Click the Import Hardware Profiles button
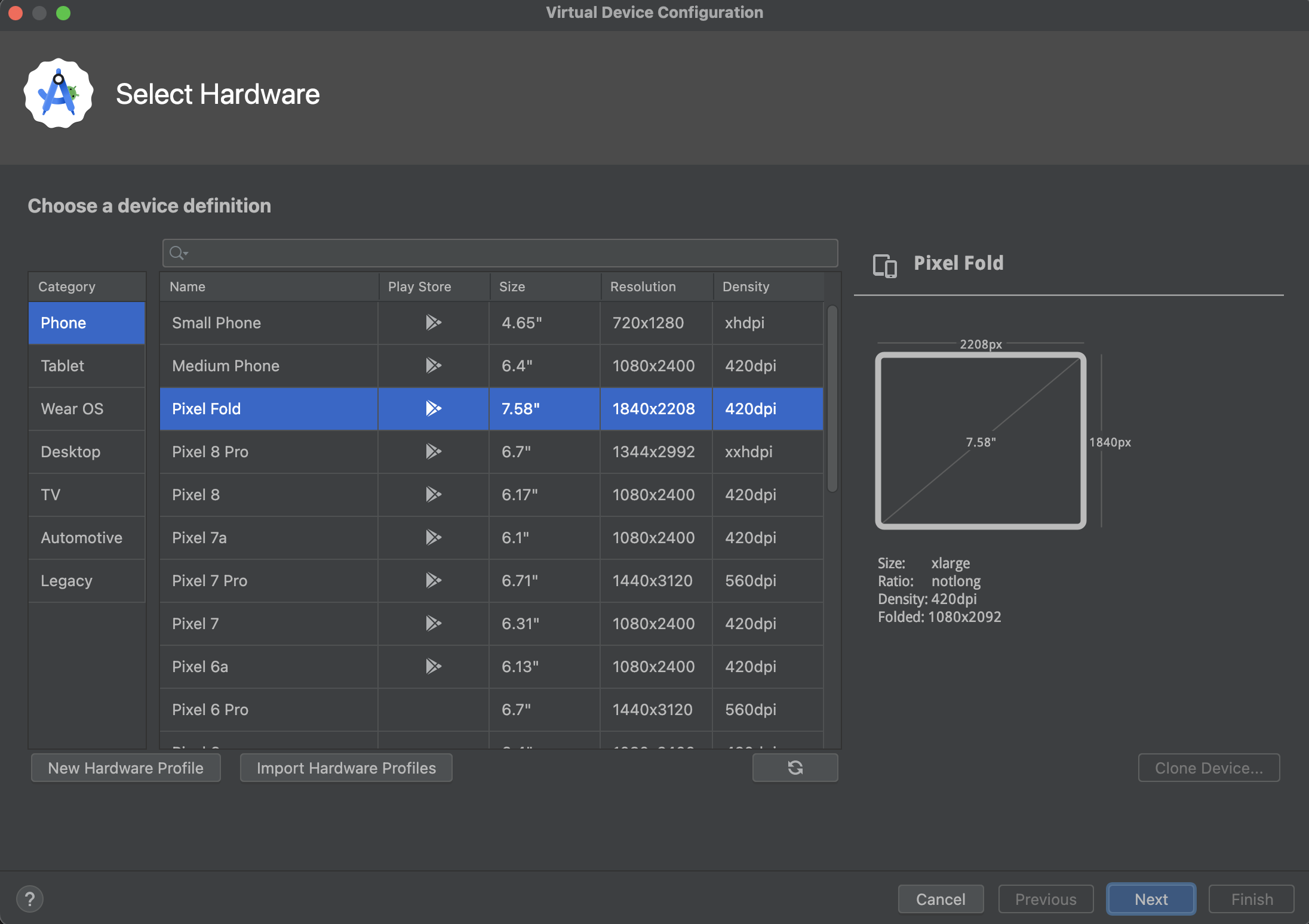This screenshot has height=924, width=1309. [x=346, y=767]
